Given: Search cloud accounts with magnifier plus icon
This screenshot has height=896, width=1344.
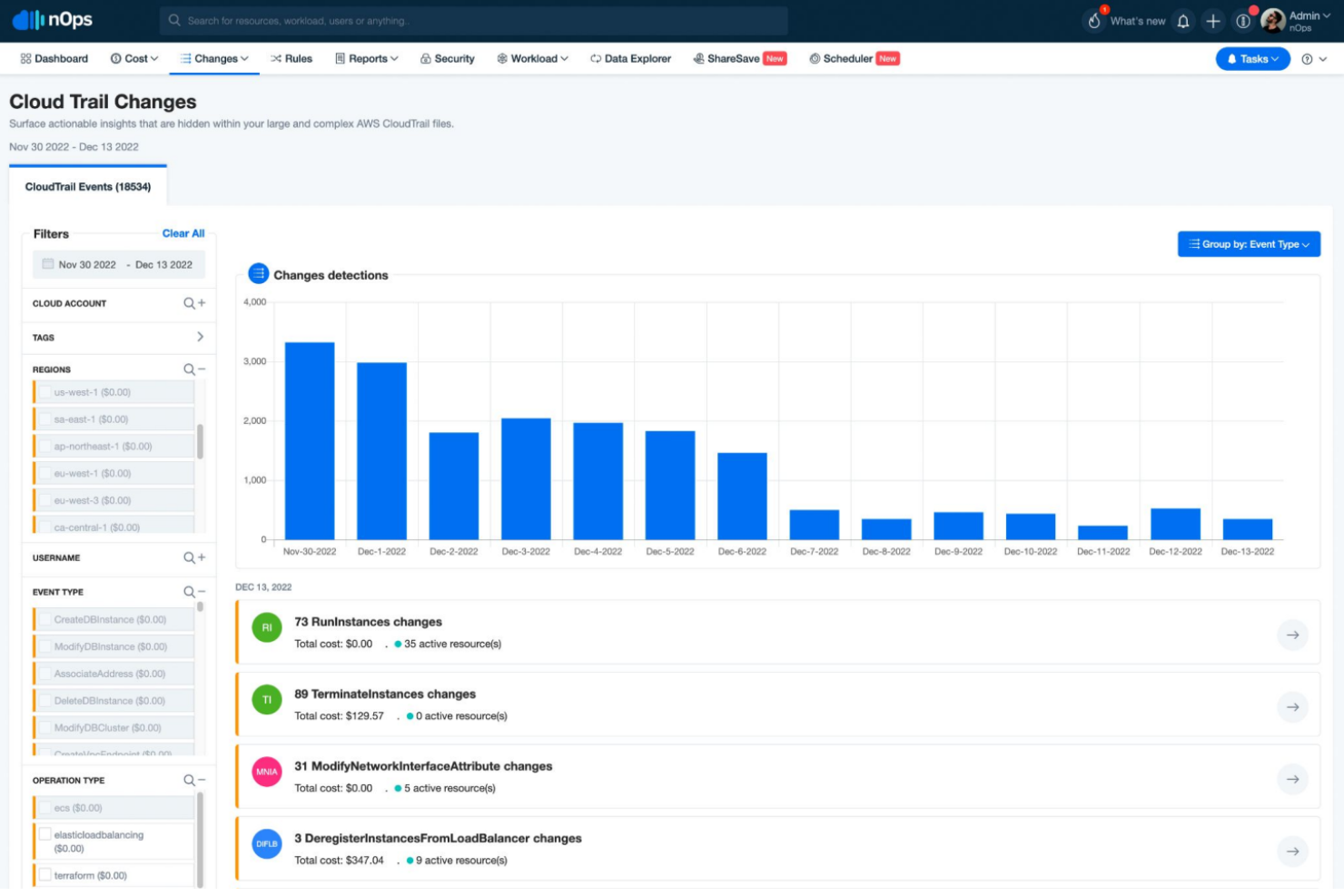Looking at the screenshot, I should (194, 303).
